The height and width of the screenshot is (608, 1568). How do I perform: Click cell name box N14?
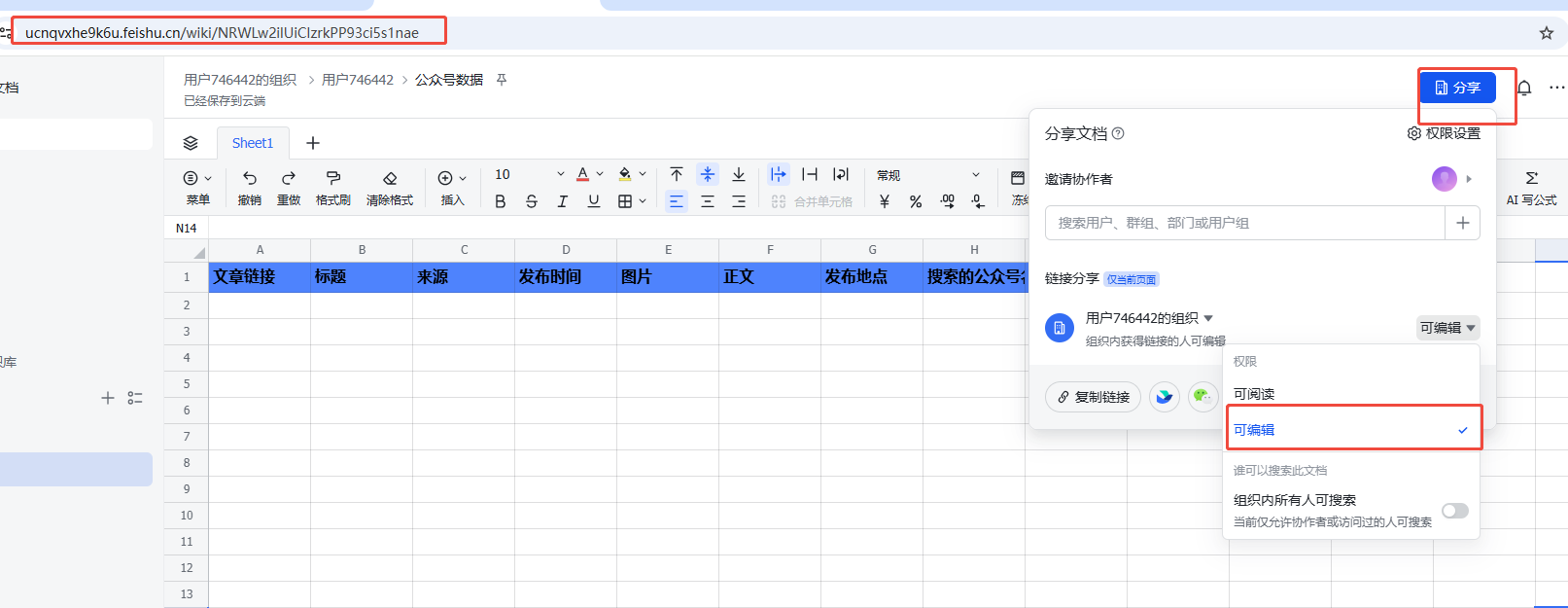pos(187,228)
